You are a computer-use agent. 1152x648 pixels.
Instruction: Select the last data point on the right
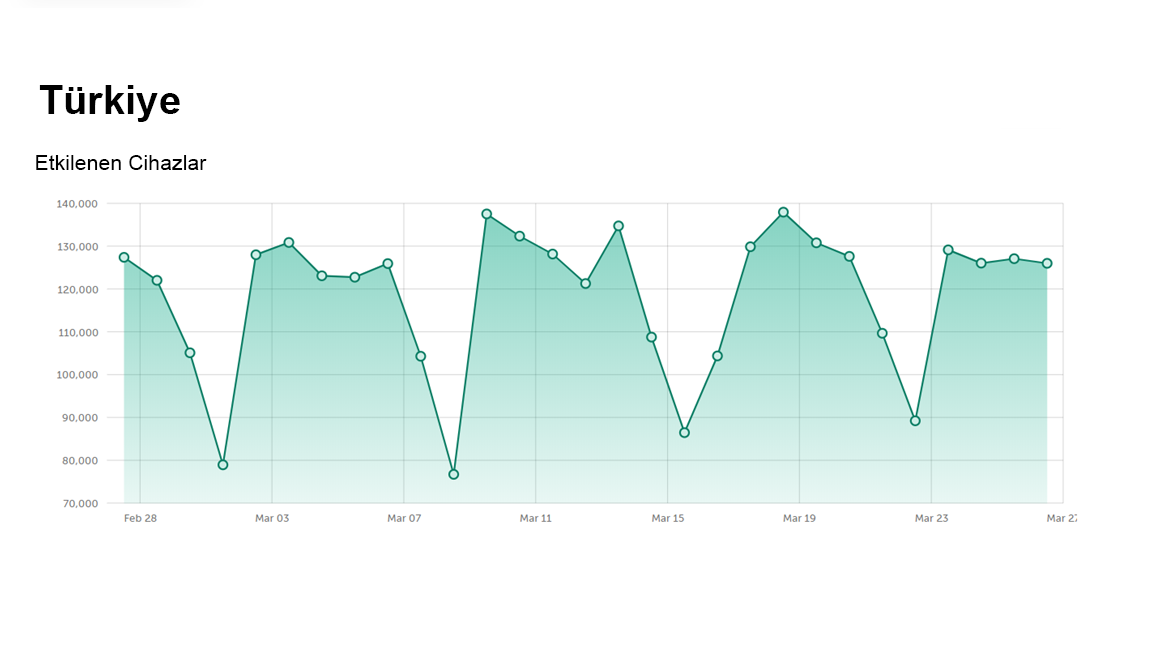click(x=1047, y=263)
